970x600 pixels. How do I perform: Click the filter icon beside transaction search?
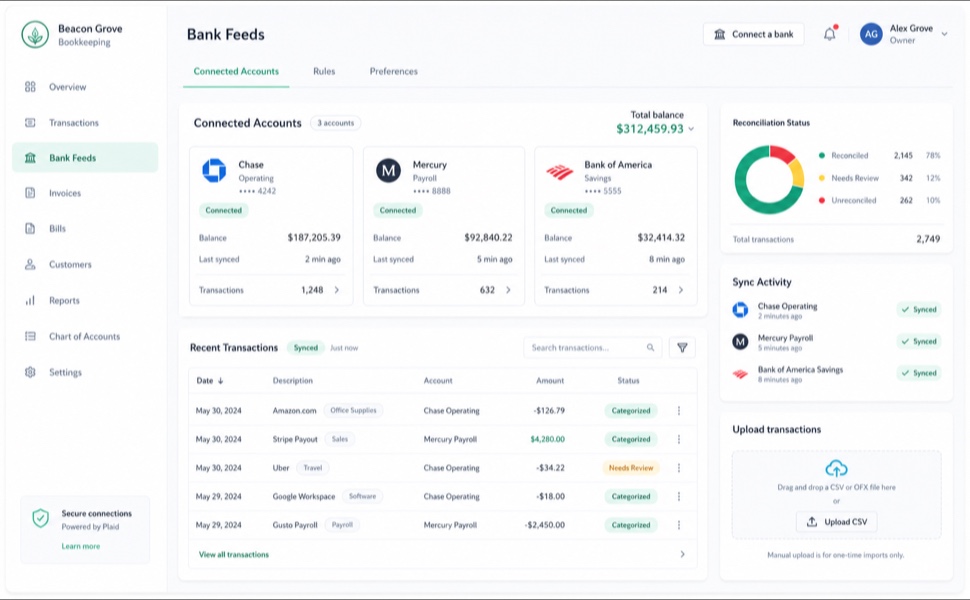(682, 348)
